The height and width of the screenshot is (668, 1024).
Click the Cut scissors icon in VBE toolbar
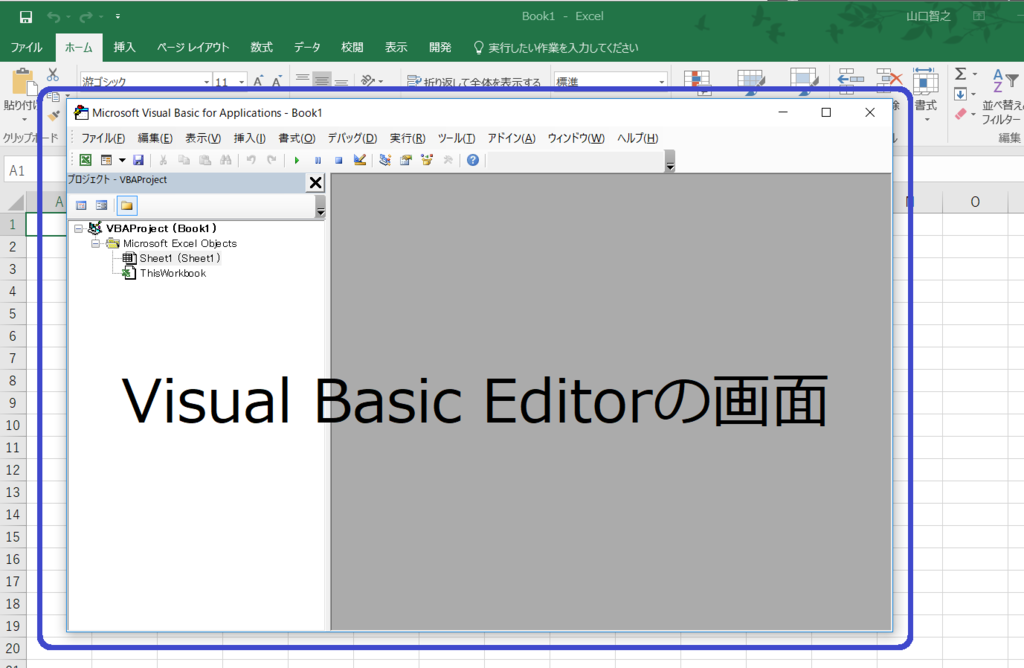point(163,160)
